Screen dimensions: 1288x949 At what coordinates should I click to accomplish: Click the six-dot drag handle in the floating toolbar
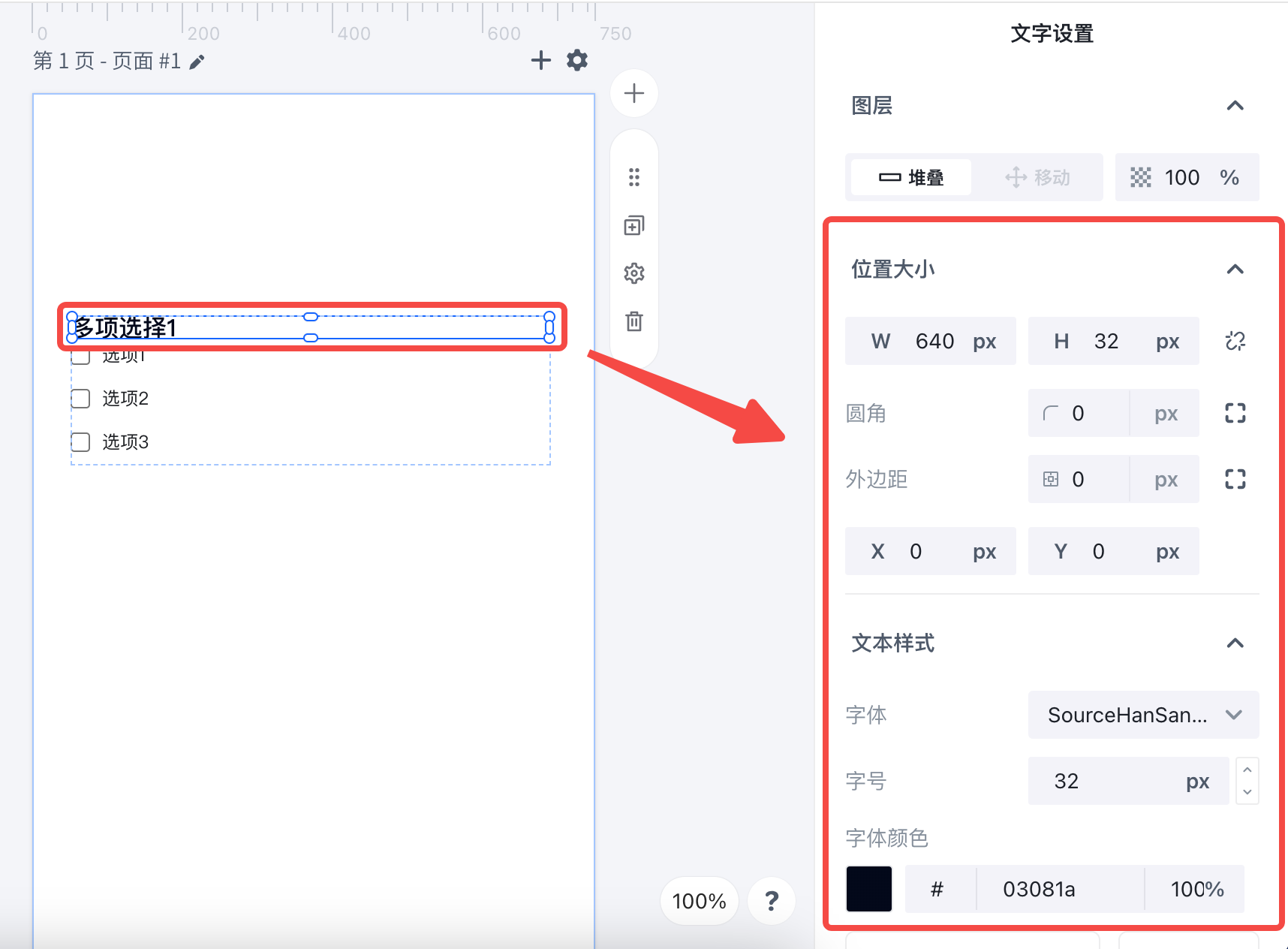pos(634,177)
